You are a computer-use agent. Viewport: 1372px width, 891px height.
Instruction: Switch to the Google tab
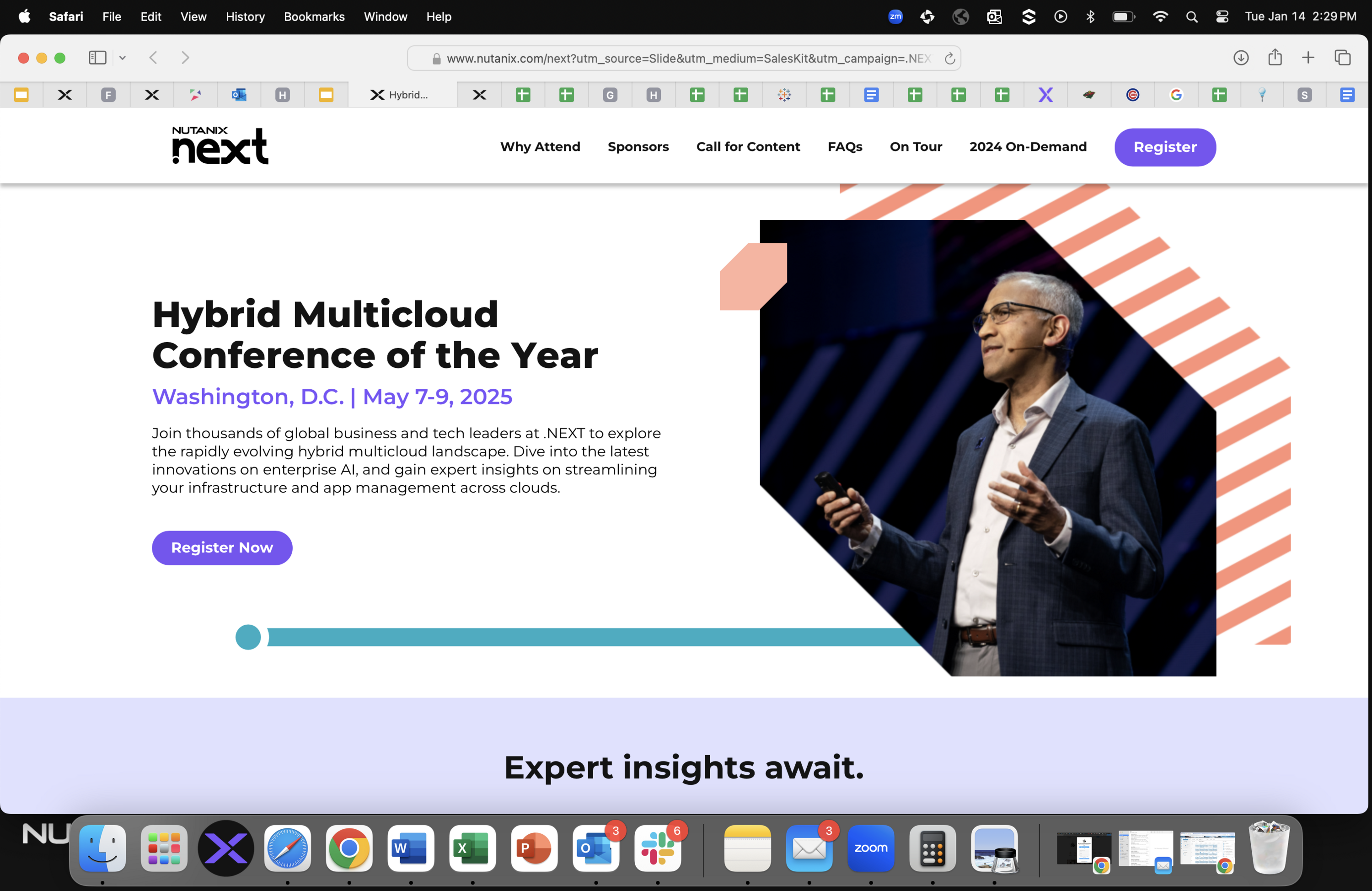pyautogui.click(x=1176, y=95)
